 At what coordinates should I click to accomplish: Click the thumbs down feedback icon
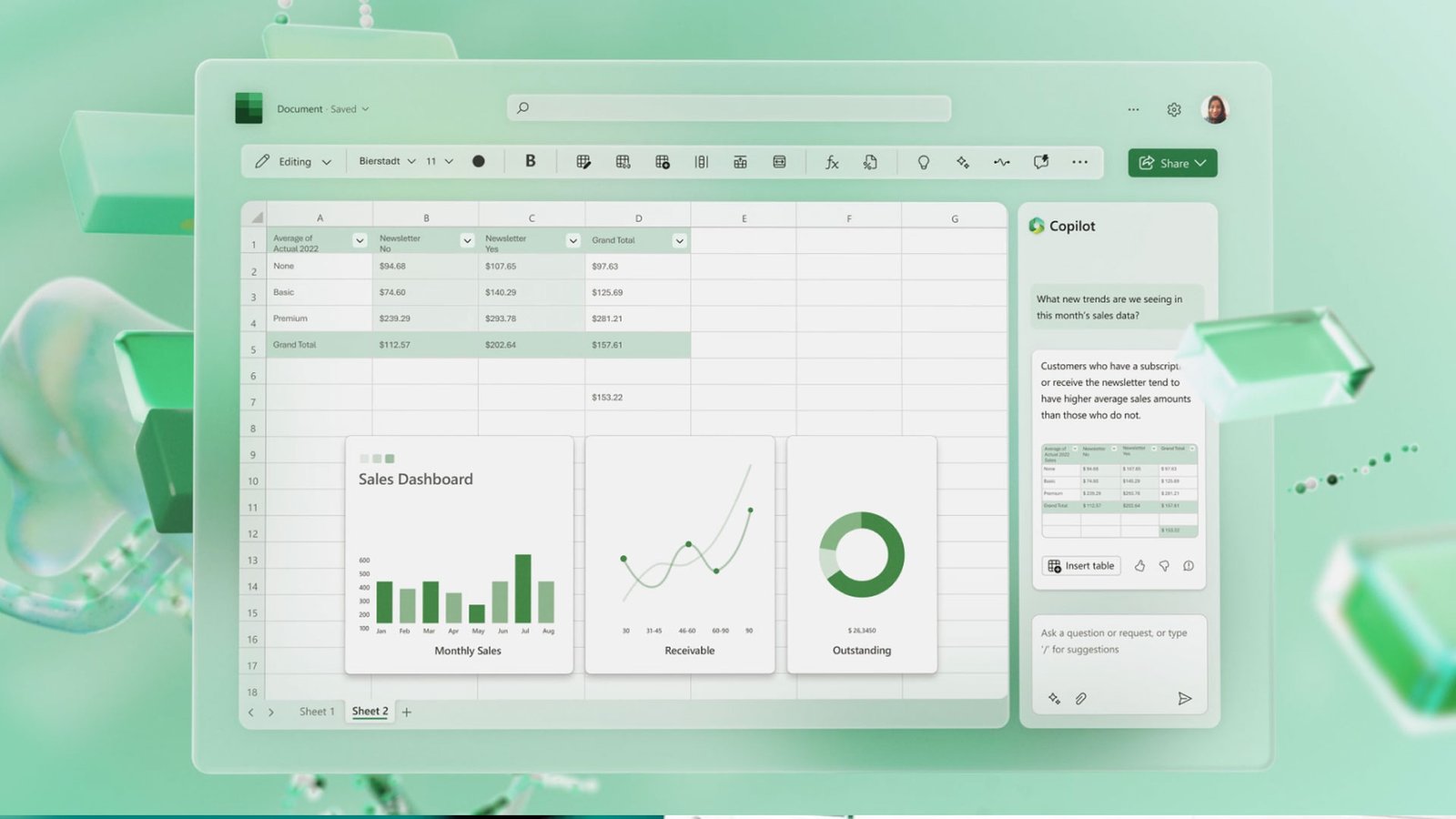pos(1164,566)
